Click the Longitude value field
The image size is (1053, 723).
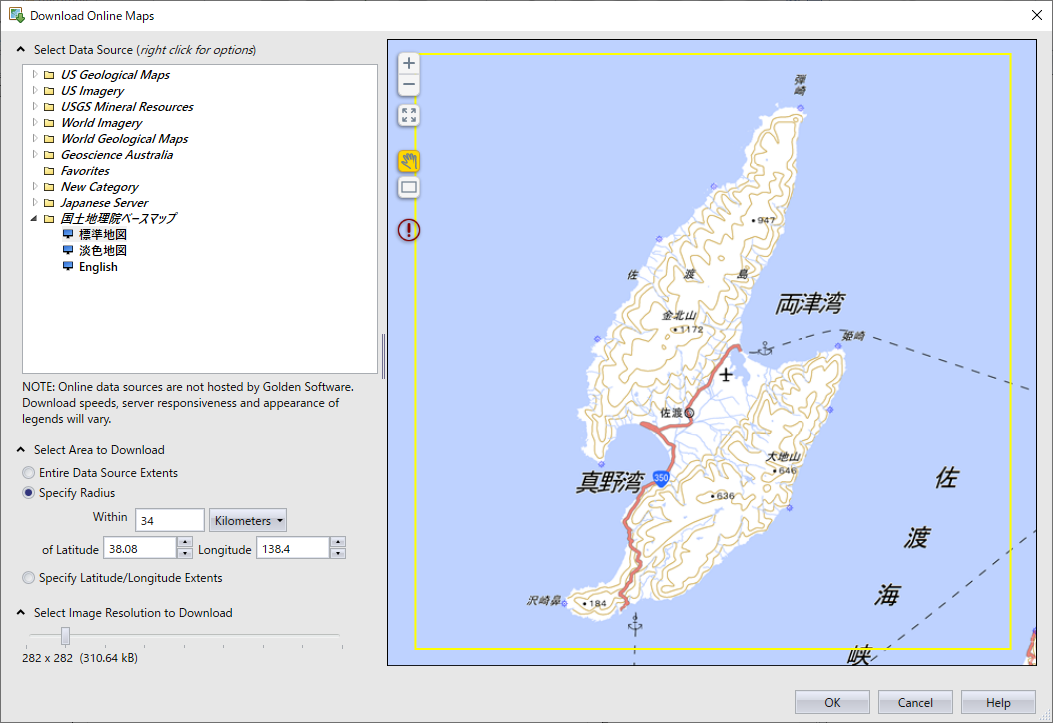pyautogui.click(x=293, y=548)
